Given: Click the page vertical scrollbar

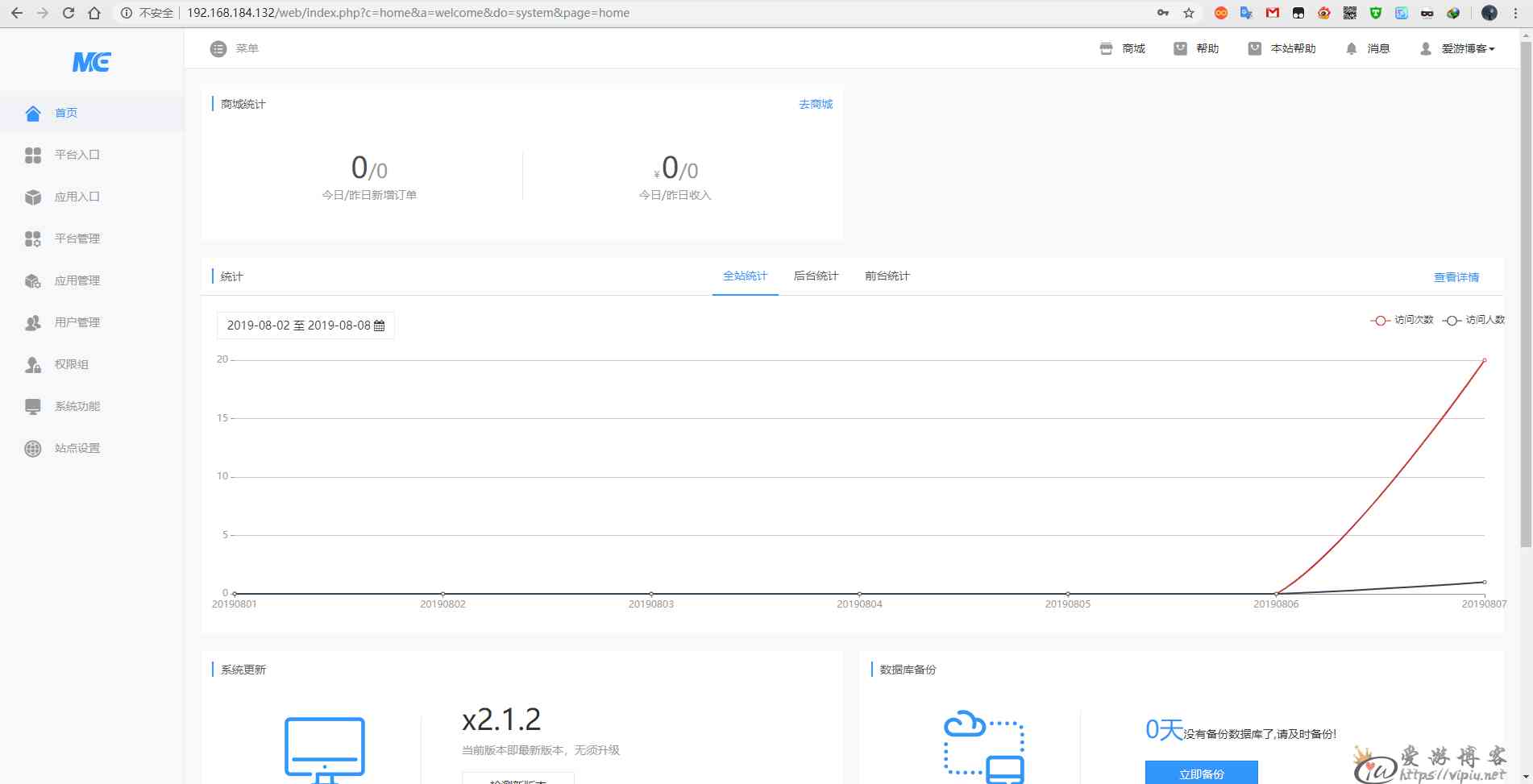Looking at the screenshot, I should (x=1526, y=290).
